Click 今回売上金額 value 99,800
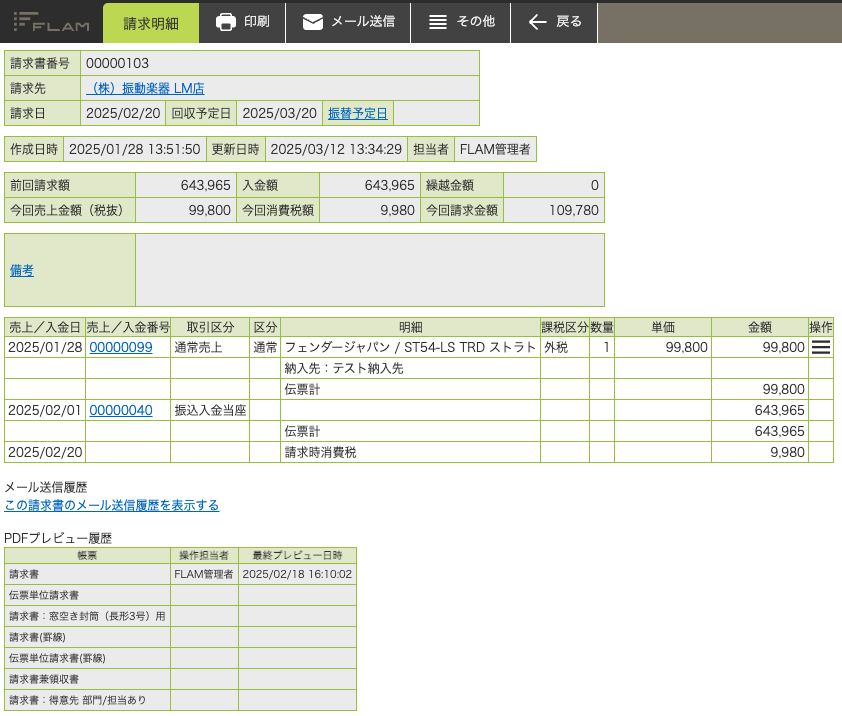The image size is (842, 716). tap(209, 210)
